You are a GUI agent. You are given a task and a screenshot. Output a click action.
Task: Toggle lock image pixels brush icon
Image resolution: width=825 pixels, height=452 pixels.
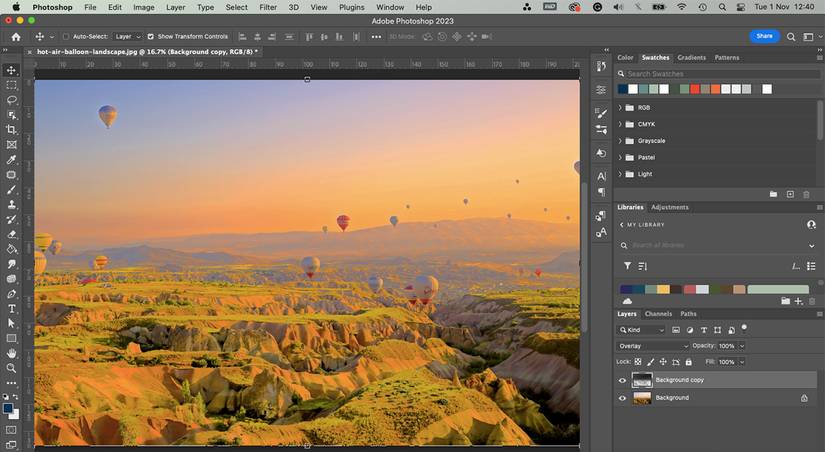pyautogui.click(x=650, y=362)
